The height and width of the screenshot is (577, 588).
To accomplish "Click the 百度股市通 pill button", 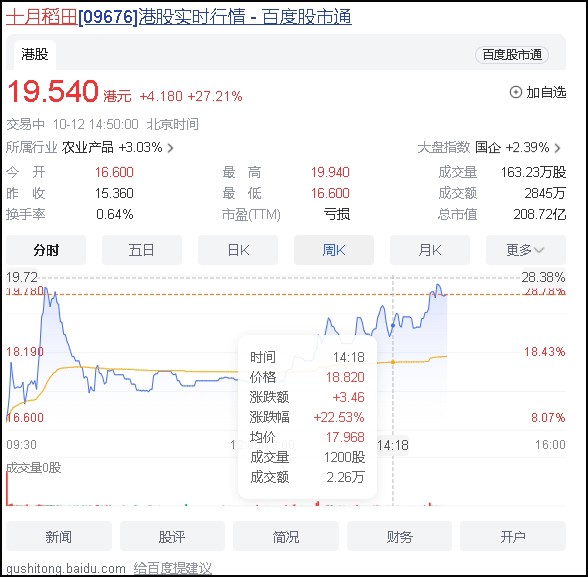I will pos(512,55).
